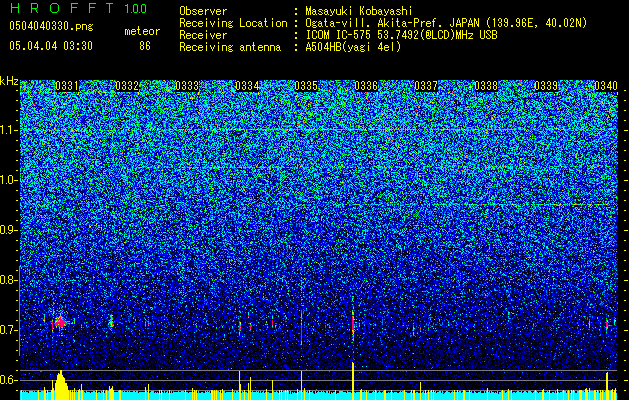629x400 pixels.
Task: Click the version number 1.00
Action: [136, 9]
